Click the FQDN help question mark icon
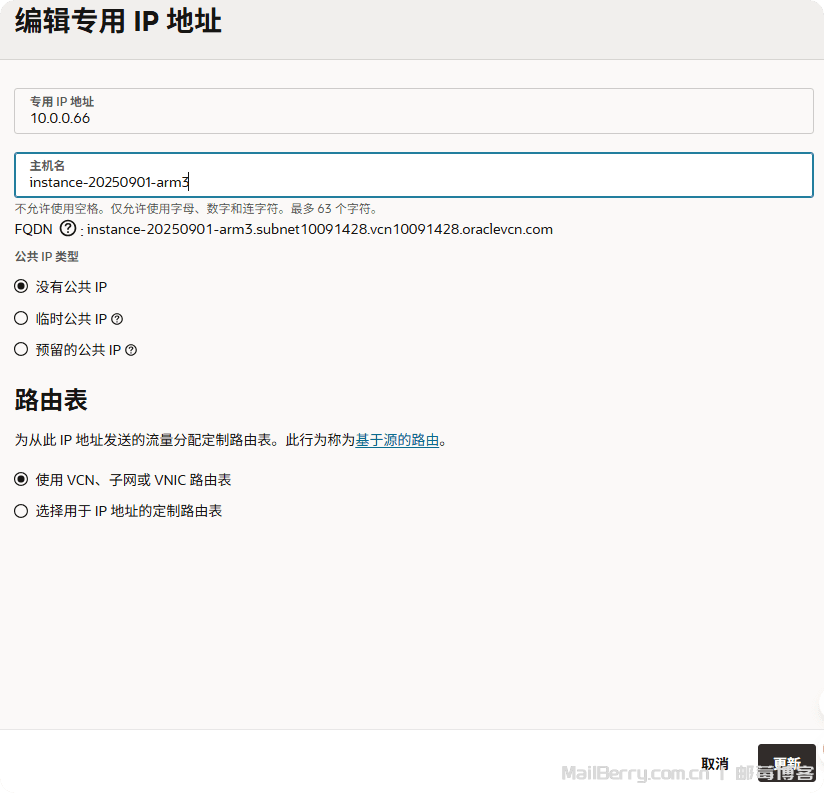Viewport: 824px width, 793px height. [68, 229]
